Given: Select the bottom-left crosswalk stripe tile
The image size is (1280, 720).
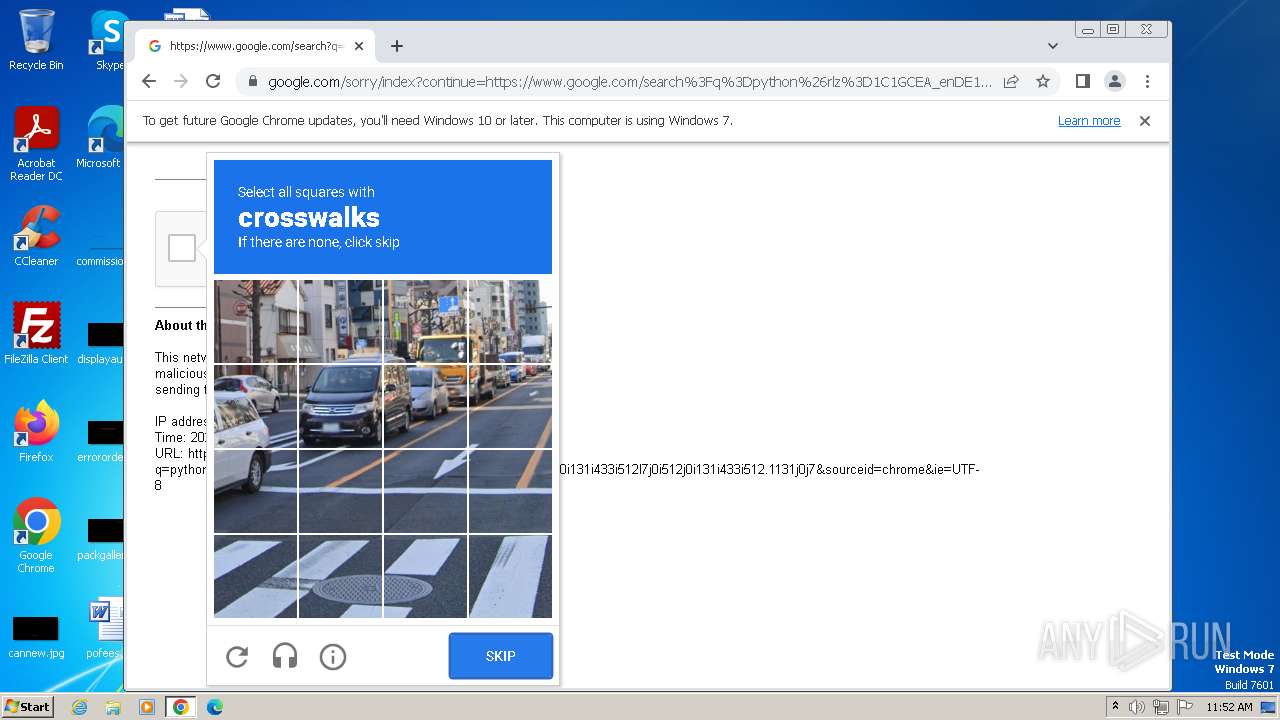Looking at the screenshot, I should pos(255,576).
